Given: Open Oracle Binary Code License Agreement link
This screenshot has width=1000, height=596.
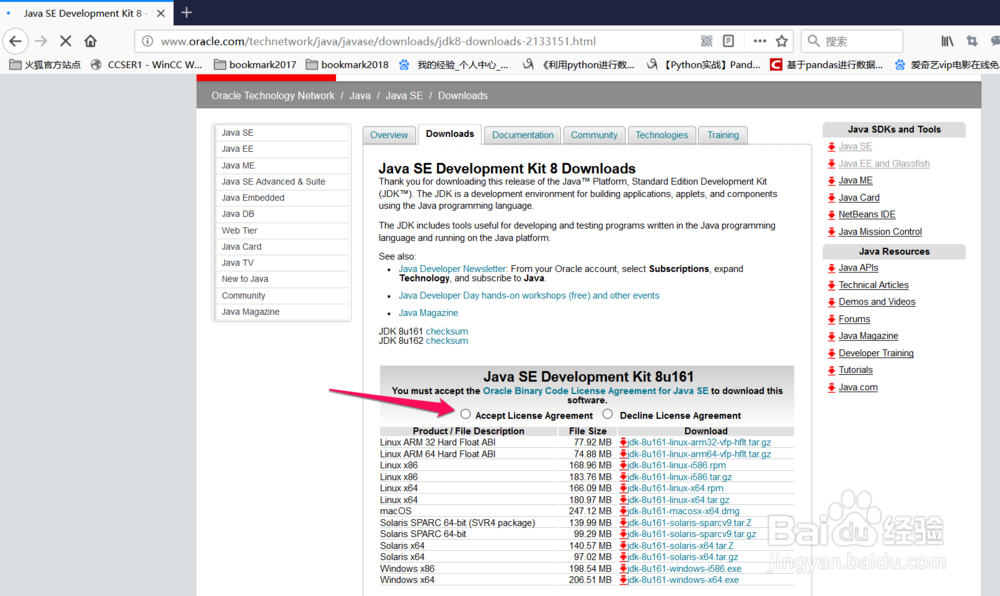Looking at the screenshot, I should pyautogui.click(x=596, y=391).
